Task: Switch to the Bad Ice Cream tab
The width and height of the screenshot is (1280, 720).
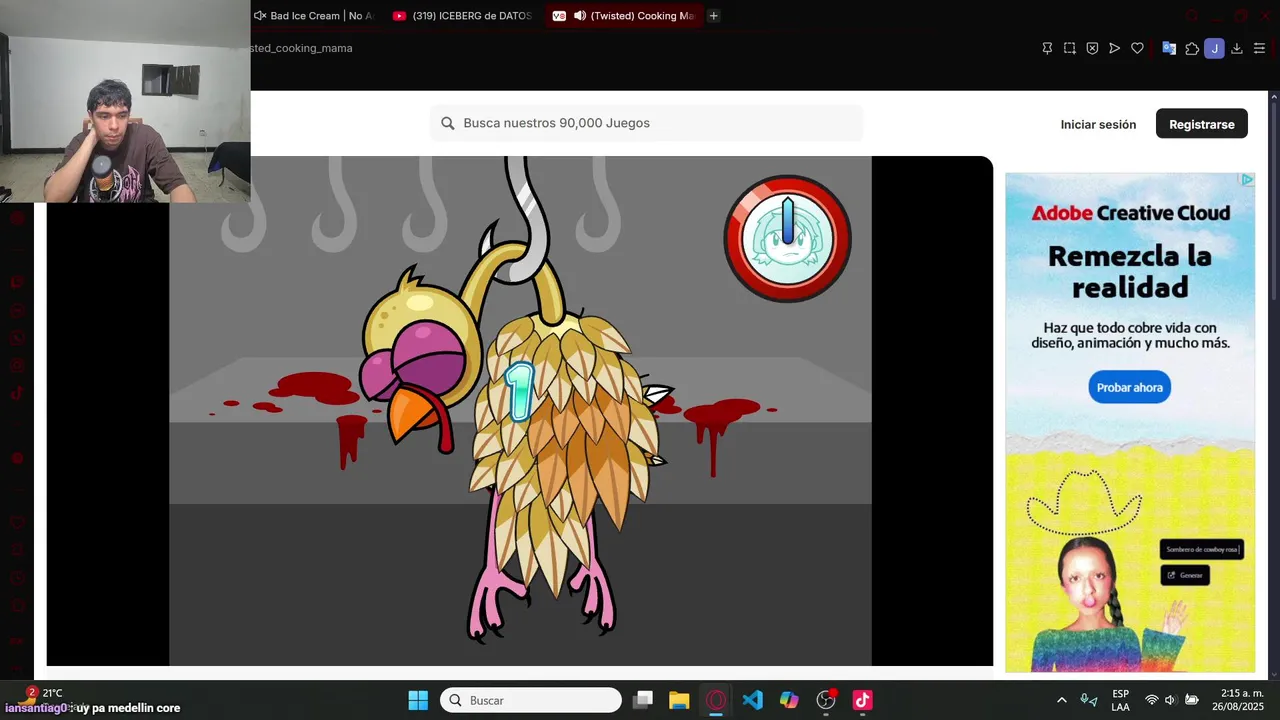Action: pos(313,16)
